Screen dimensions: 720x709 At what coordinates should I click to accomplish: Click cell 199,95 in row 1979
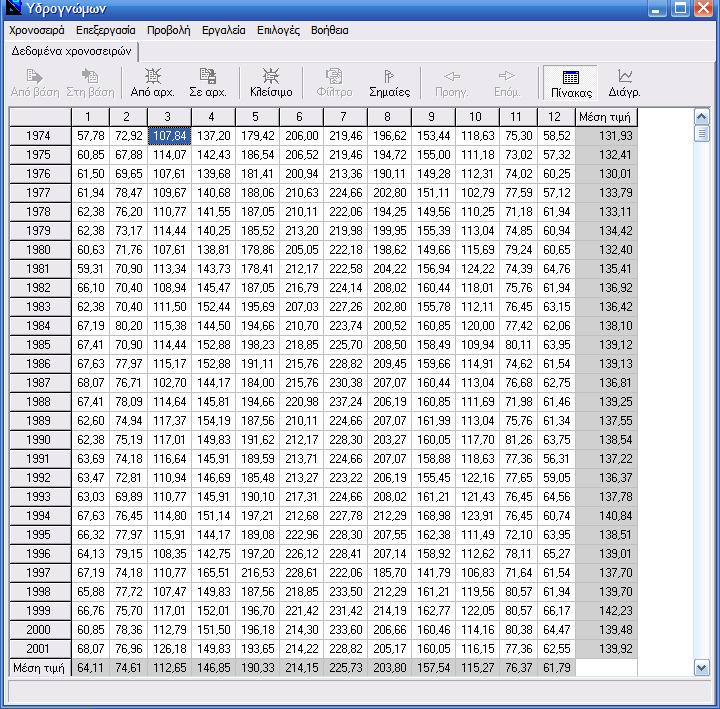[389, 231]
